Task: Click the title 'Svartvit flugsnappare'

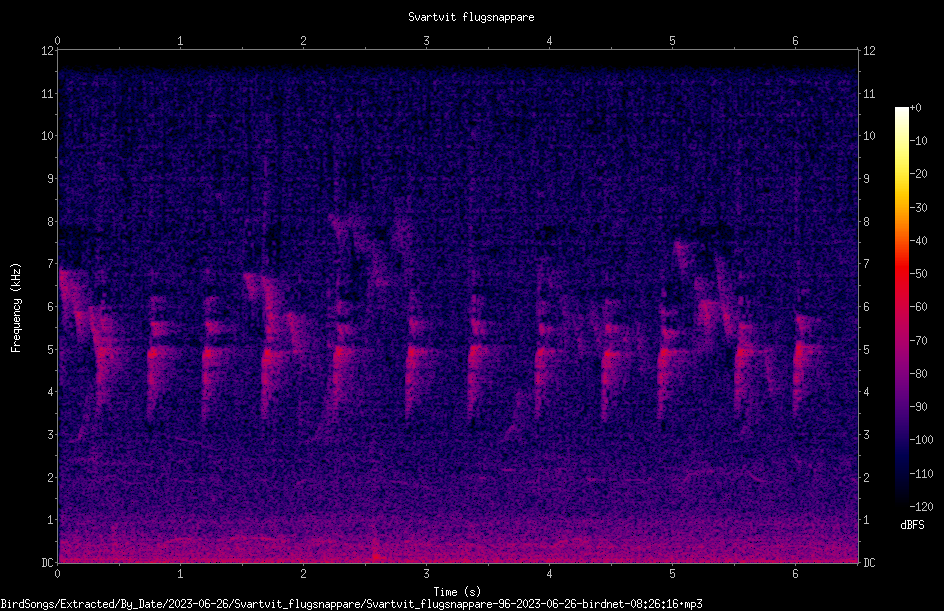Action: 471,17
